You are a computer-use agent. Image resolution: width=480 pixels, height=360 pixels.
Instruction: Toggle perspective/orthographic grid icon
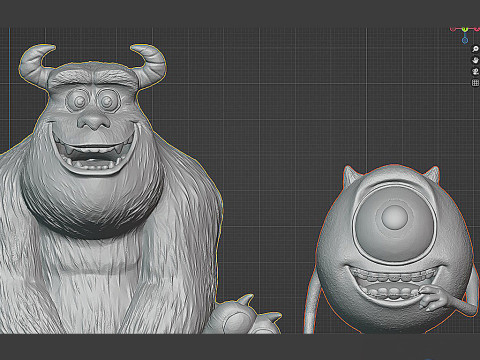coord(475,83)
